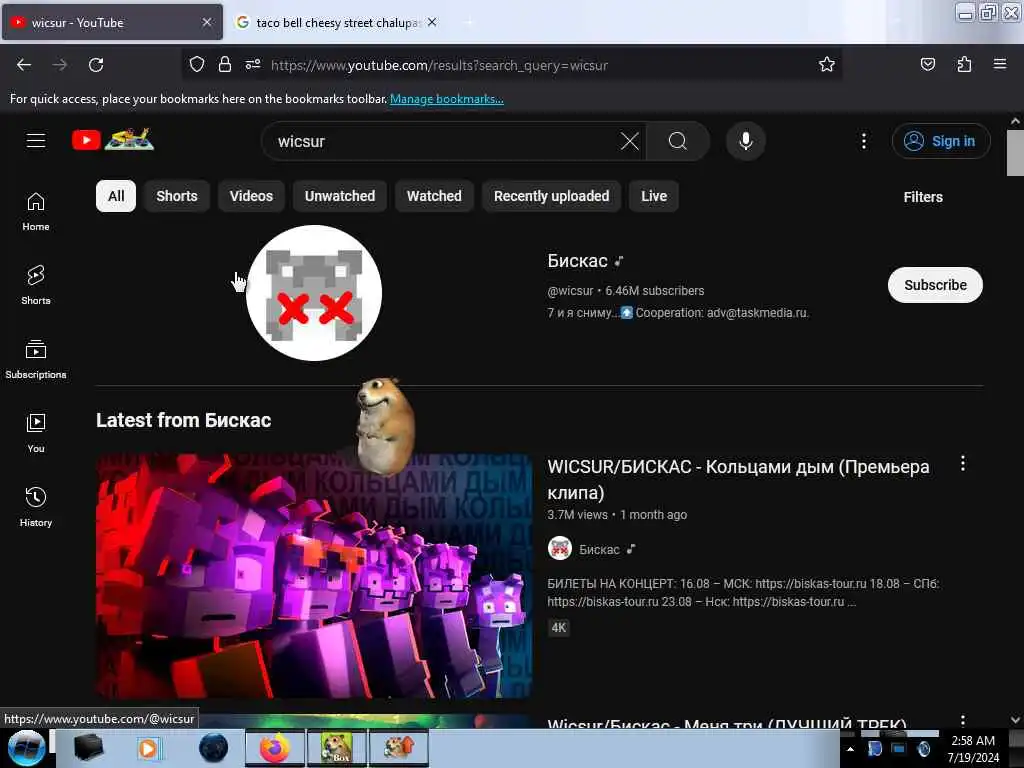The width and height of the screenshot is (1024, 768).
Task: Go back with the browser back arrow
Action: coord(24,65)
